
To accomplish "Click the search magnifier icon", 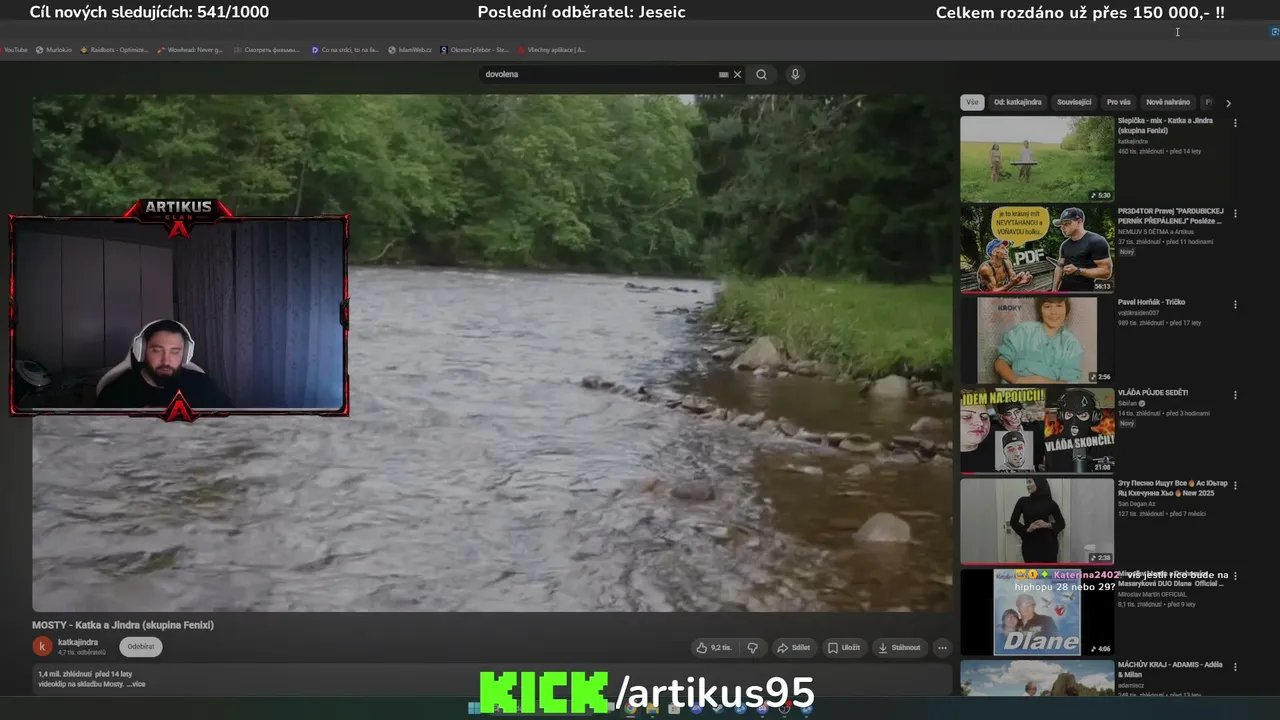I will click(761, 74).
